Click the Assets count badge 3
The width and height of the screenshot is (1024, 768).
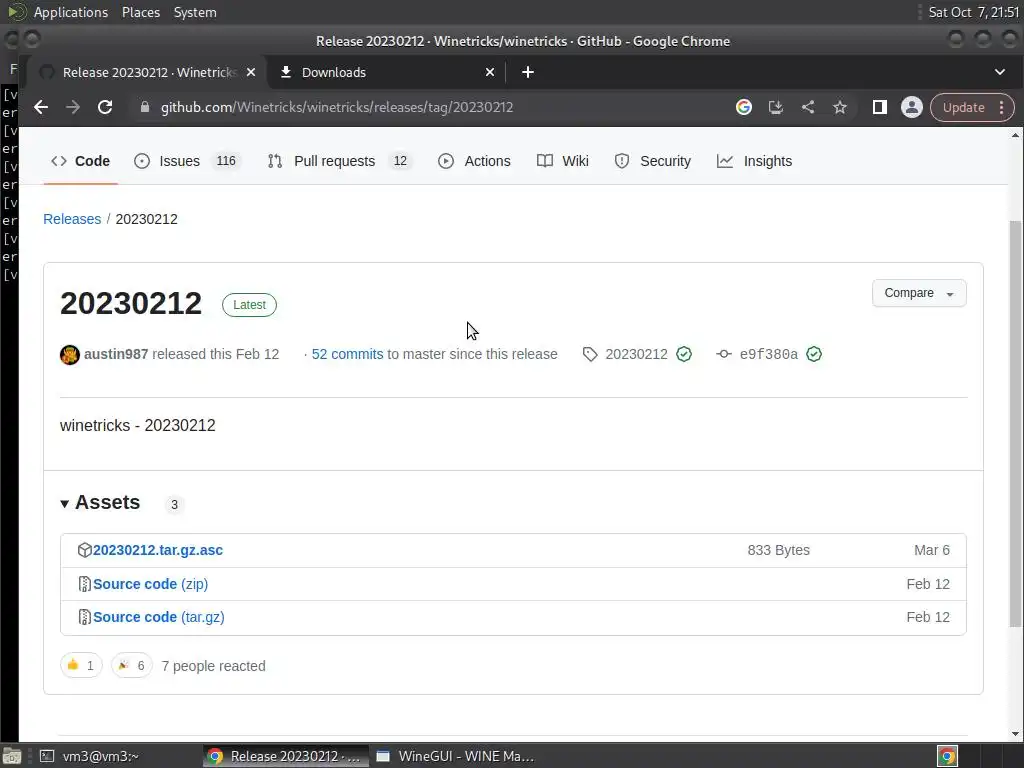[x=174, y=505]
